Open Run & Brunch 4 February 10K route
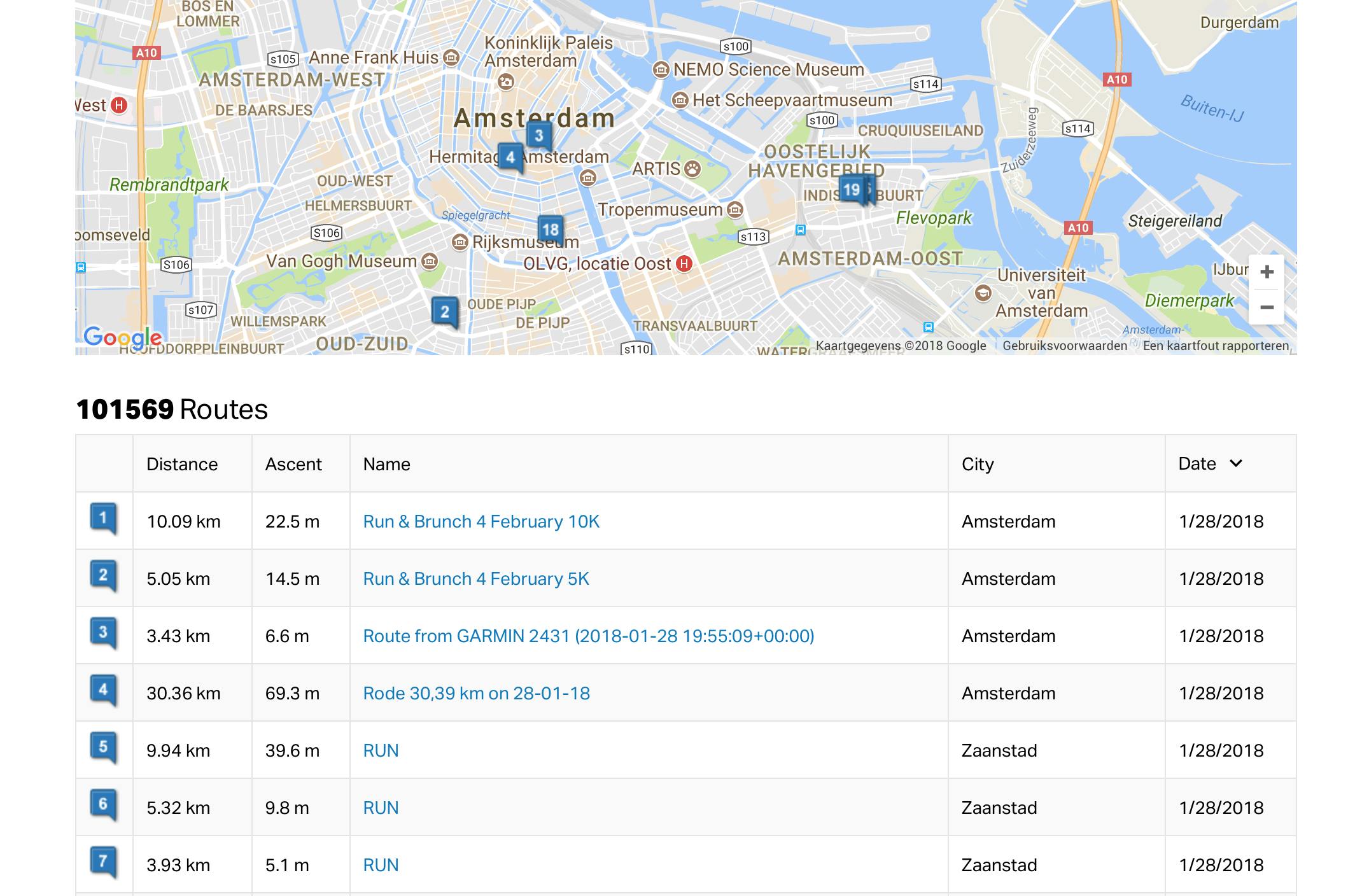Screen dimensions: 1362x896 pyautogui.click(x=481, y=521)
